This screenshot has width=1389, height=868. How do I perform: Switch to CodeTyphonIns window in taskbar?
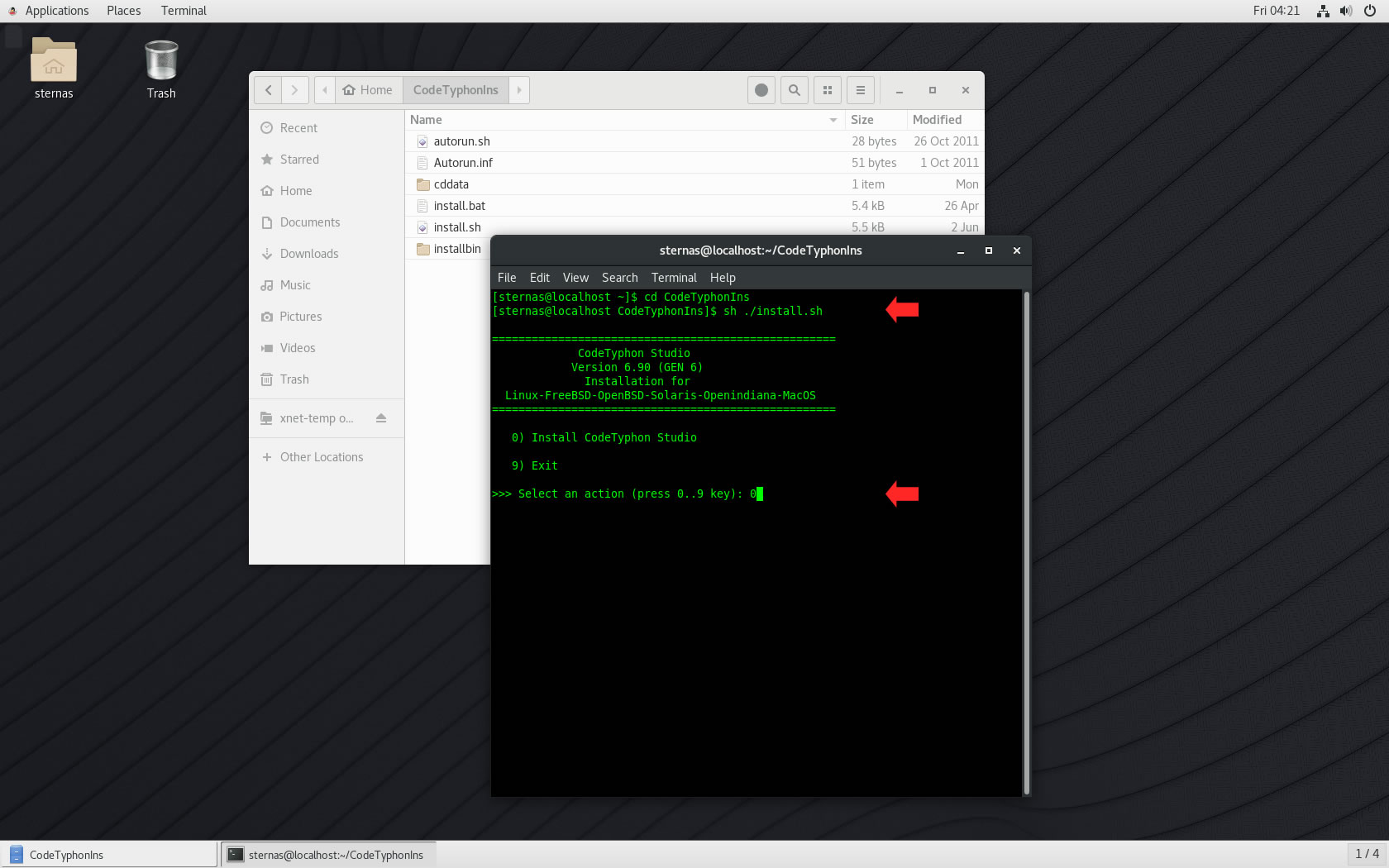pos(109,855)
